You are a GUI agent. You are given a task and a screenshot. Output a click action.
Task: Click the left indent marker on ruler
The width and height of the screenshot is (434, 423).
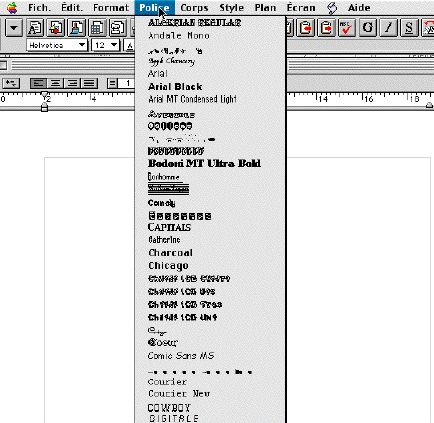pos(44,107)
